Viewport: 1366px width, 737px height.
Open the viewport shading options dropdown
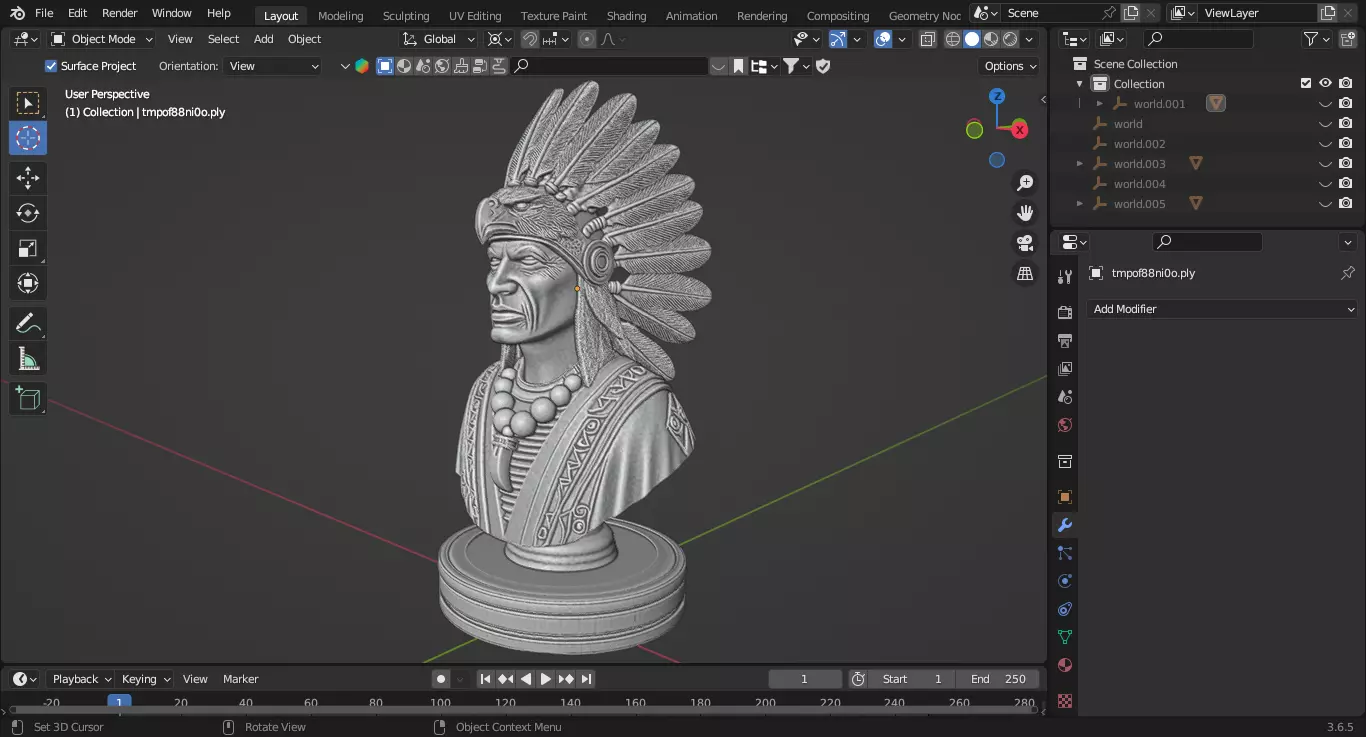pyautogui.click(x=1030, y=39)
